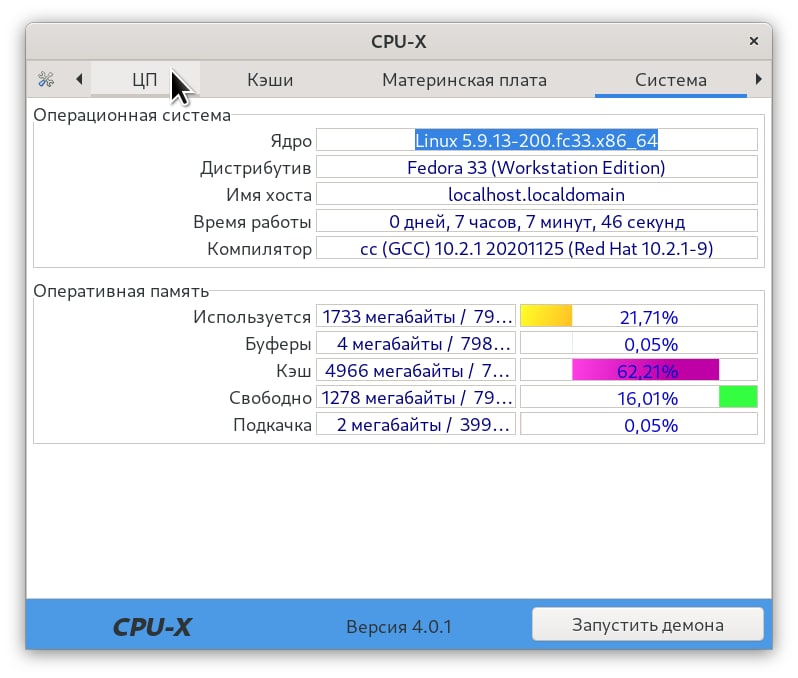Click the 2 мегабайты swap value
Viewport: 798px width, 678px height.
tap(416, 424)
